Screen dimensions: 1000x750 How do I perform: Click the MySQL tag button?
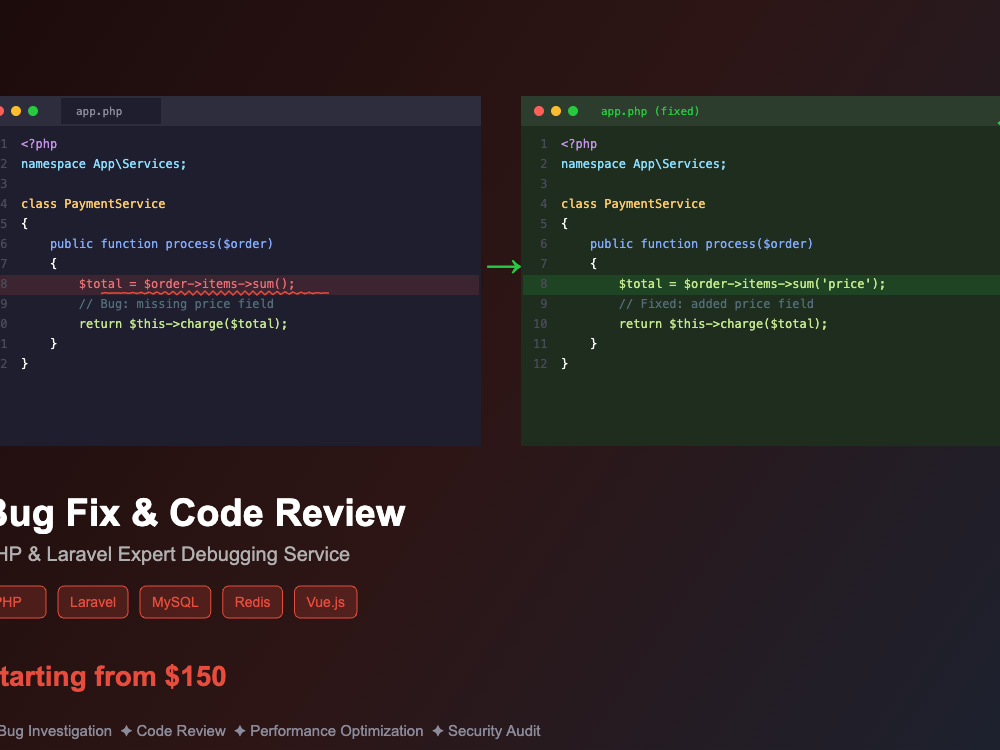(x=175, y=602)
